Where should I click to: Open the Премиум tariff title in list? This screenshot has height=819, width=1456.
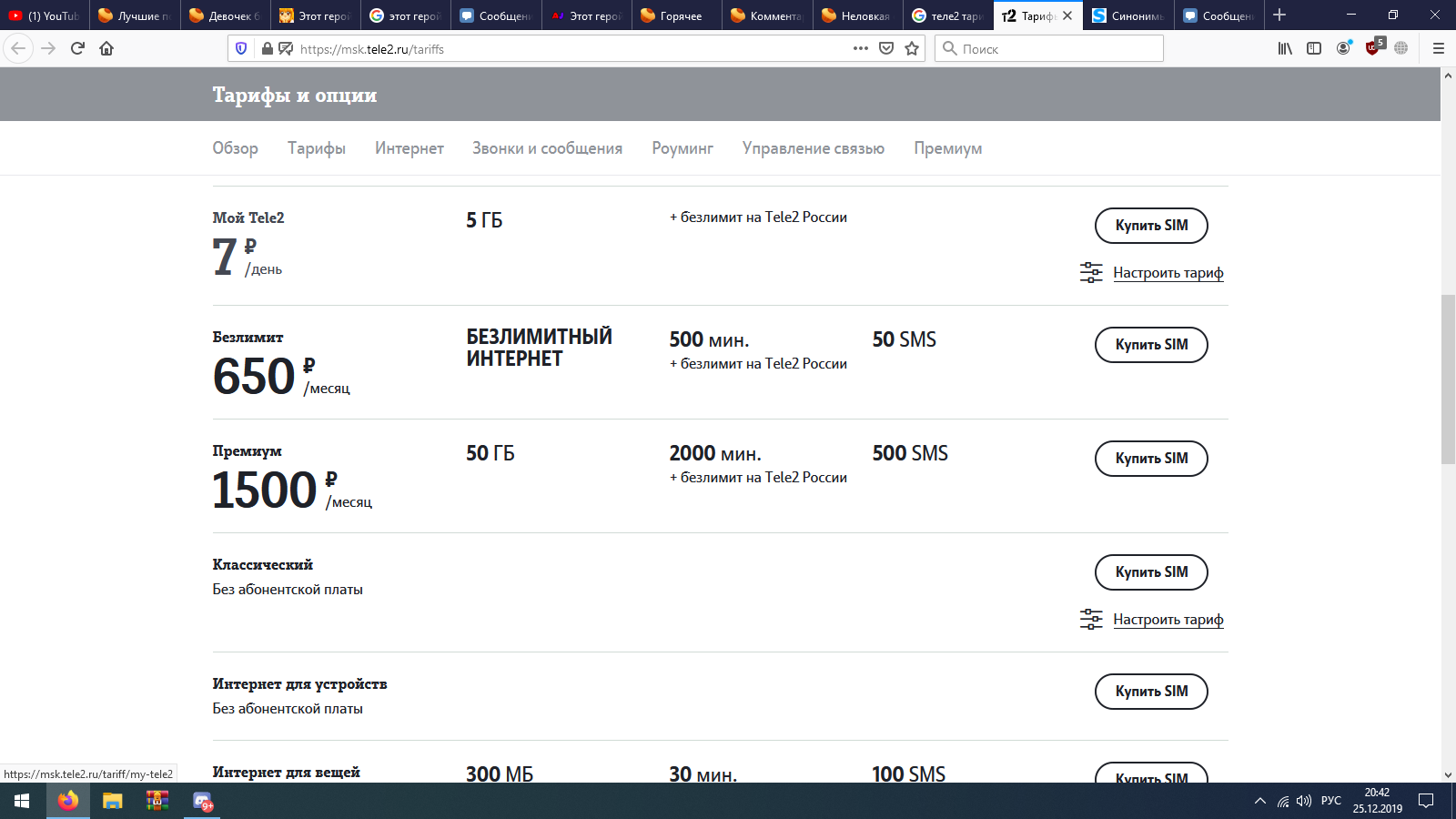(247, 451)
